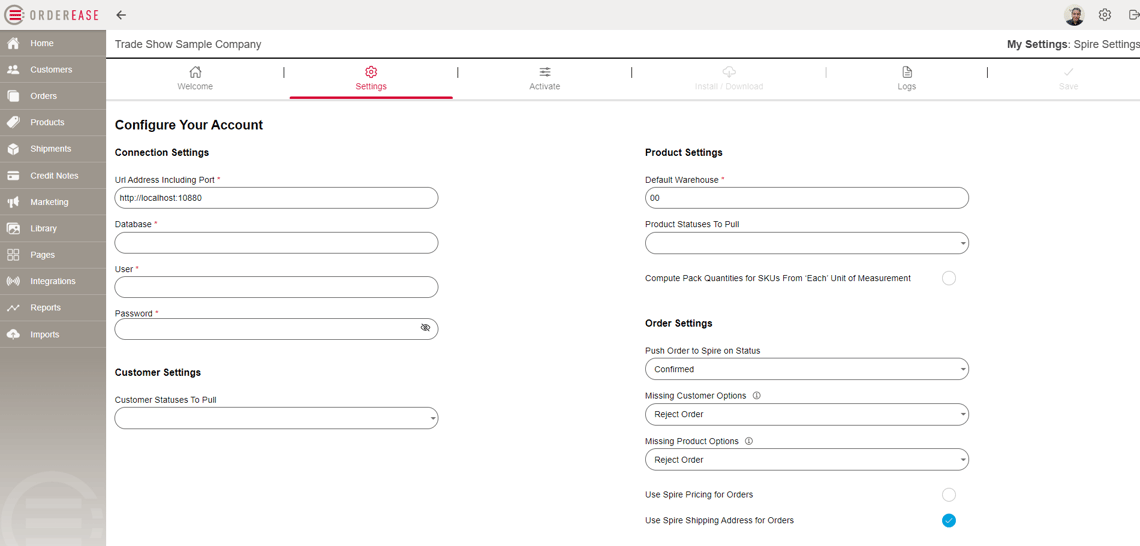The image size is (1140, 546).
Task: Click info icon beside Missing Customer Options
Action: 756,396
